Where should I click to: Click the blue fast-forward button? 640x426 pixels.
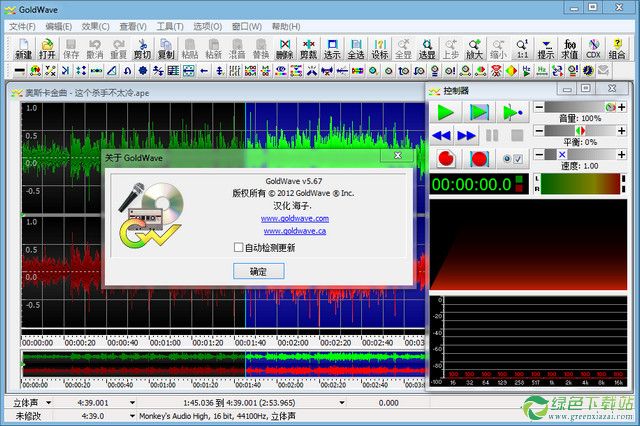click(x=466, y=135)
